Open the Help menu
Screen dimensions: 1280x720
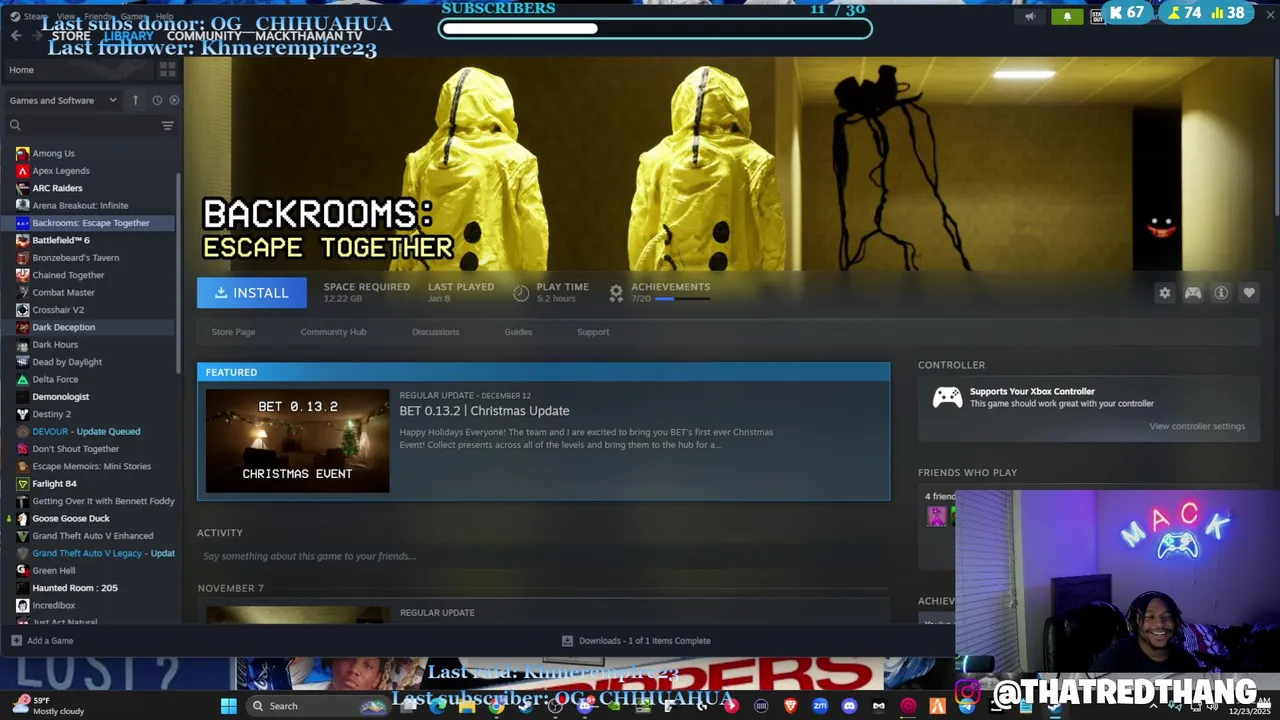coord(164,16)
